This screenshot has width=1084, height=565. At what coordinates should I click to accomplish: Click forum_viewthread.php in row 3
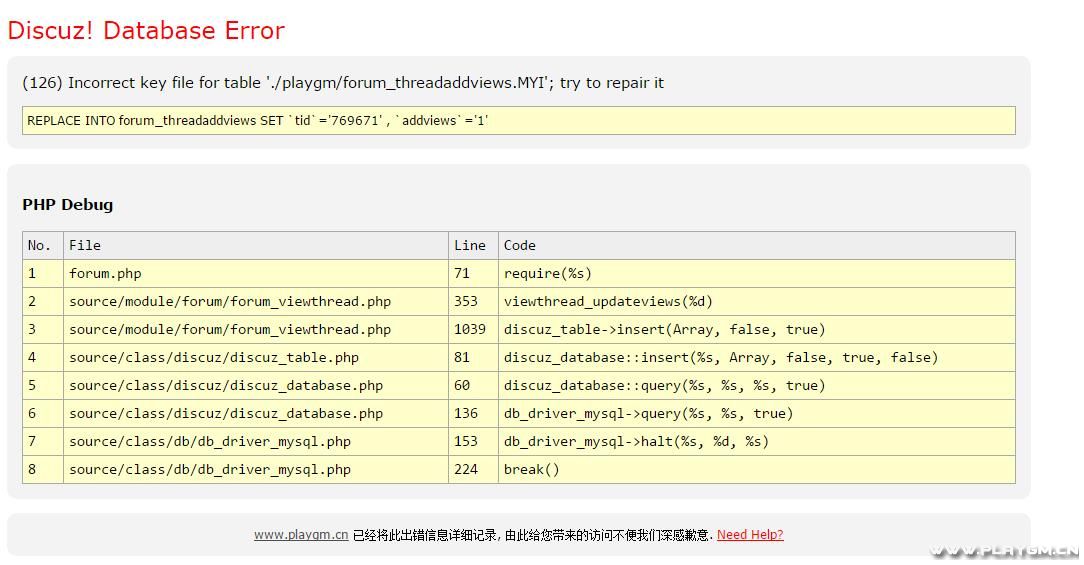(256, 330)
